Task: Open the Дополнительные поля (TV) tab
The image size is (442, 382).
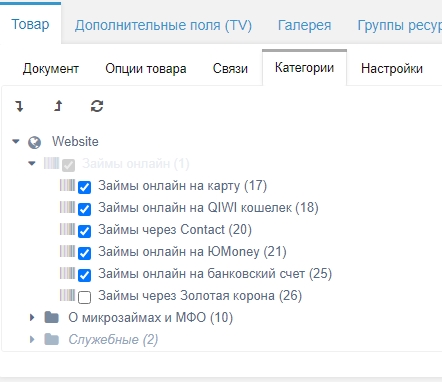Action: (163, 25)
